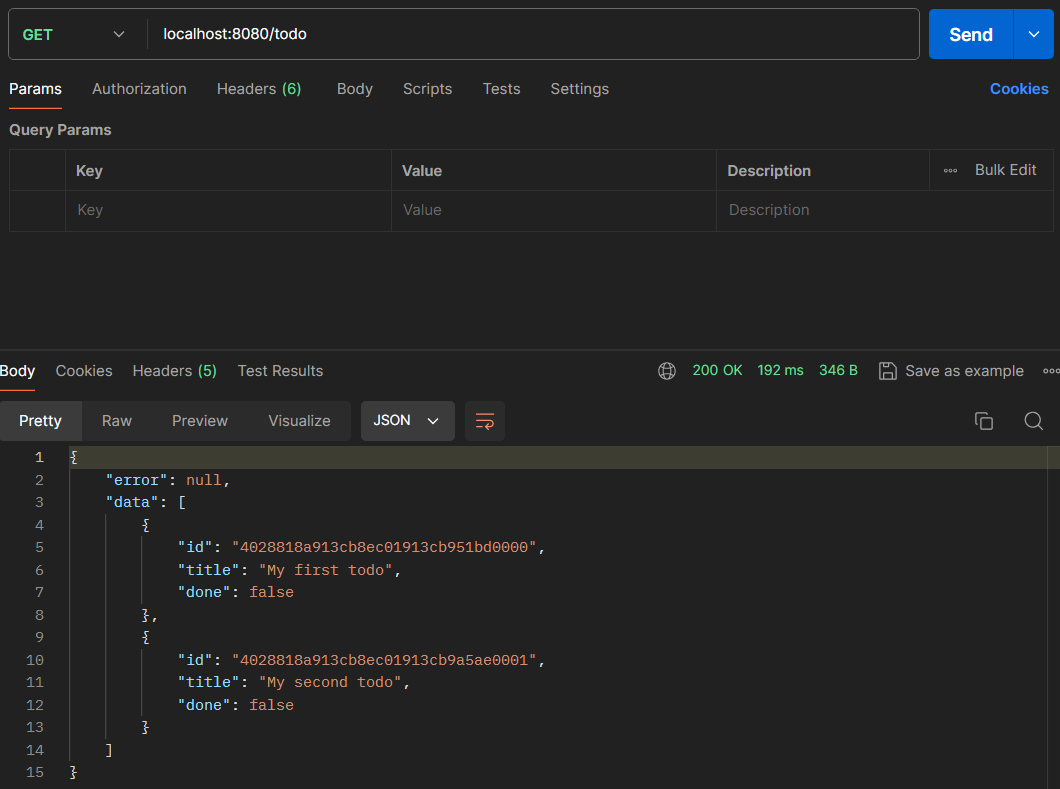Open the Send options dropdown arrow
Image resolution: width=1060 pixels, height=789 pixels.
click(x=1034, y=34)
